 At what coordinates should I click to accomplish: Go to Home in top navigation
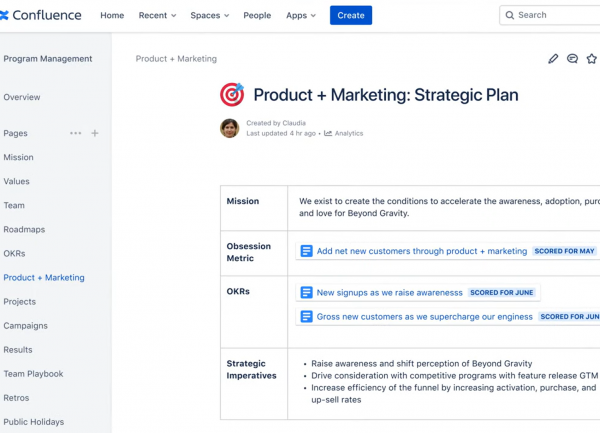pyautogui.click(x=112, y=15)
